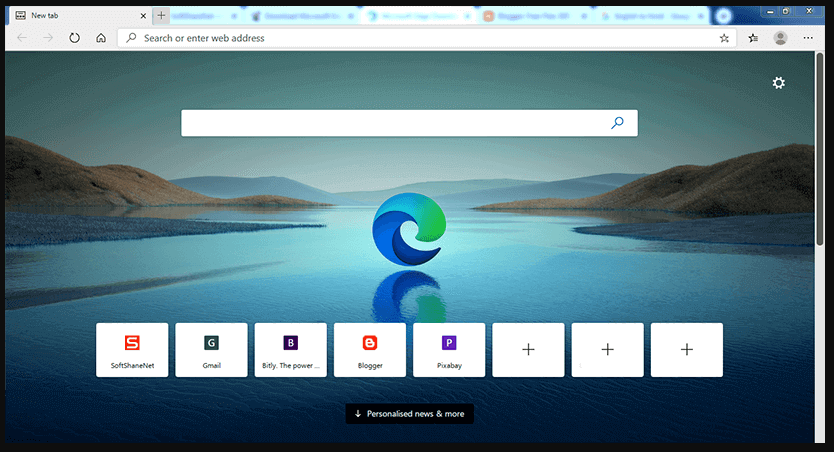834x452 pixels.
Task: Select the New tab tab
Action: click(x=80, y=15)
